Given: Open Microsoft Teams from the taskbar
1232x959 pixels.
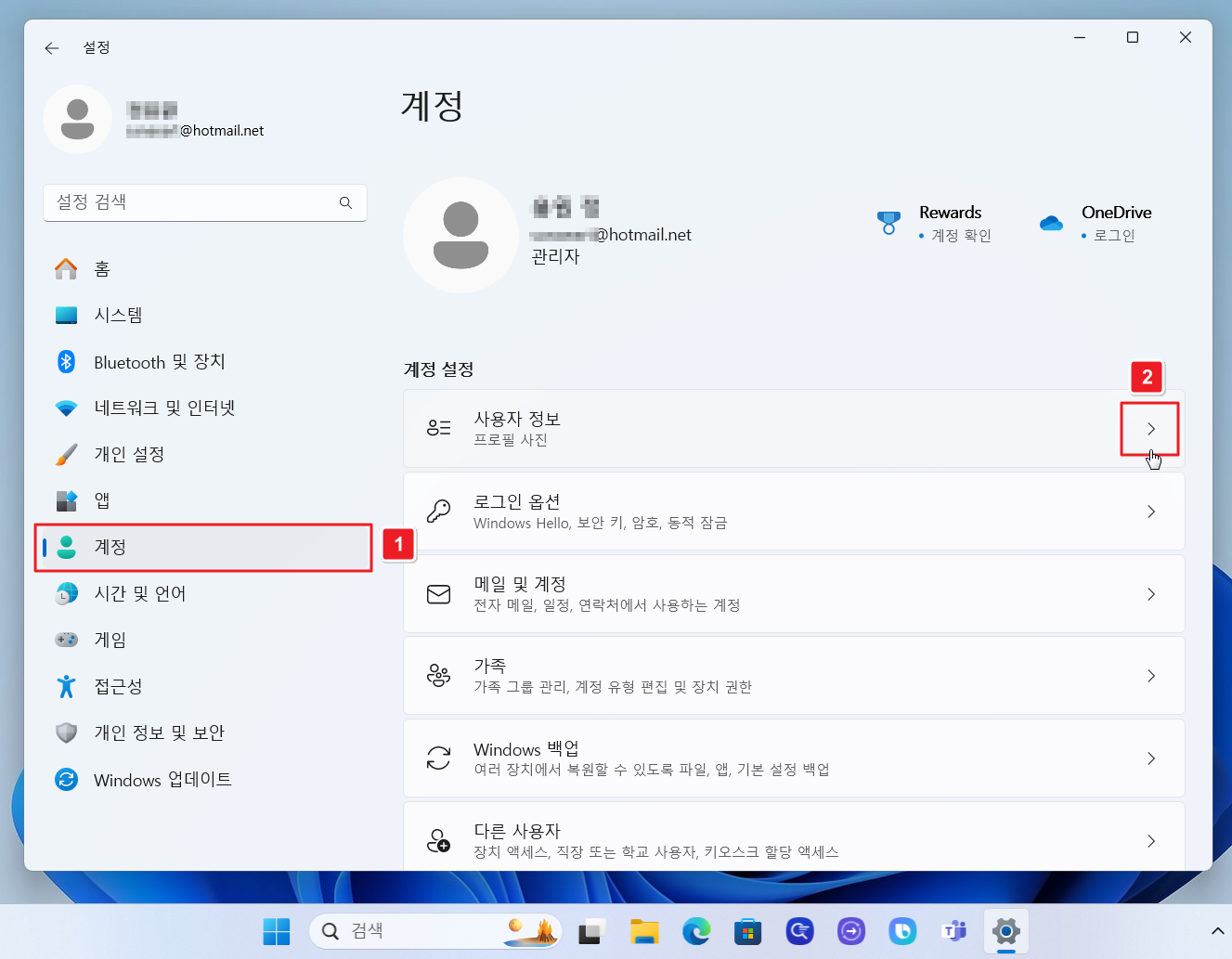Looking at the screenshot, I should pyautogui.click(x=953, y=931).
